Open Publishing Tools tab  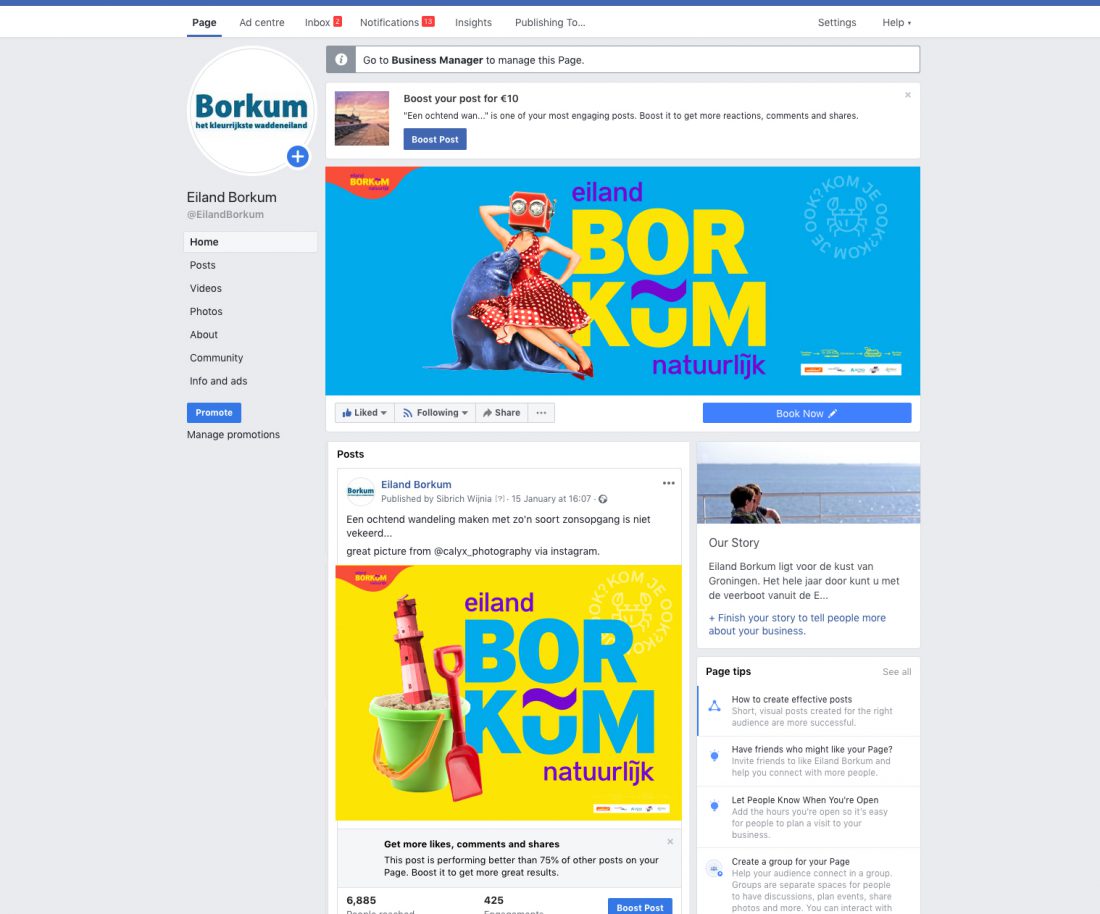550,22
